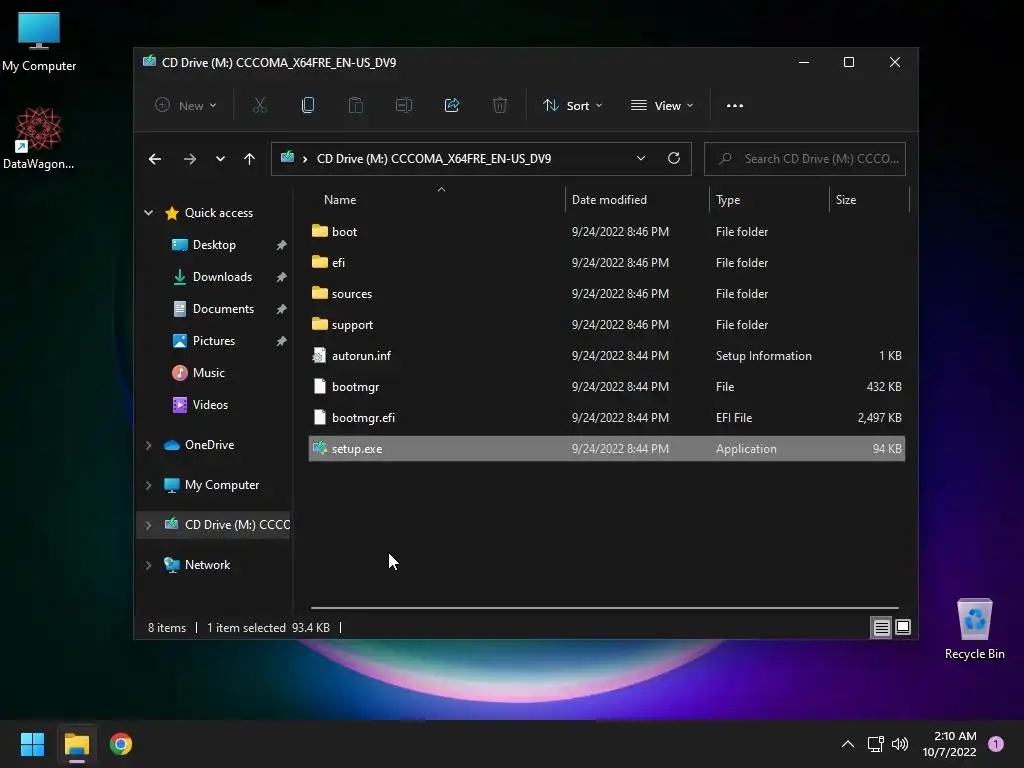Open volume control in system tray
The width and height of the screenshot is (1024, 768).
coord(900,744)
